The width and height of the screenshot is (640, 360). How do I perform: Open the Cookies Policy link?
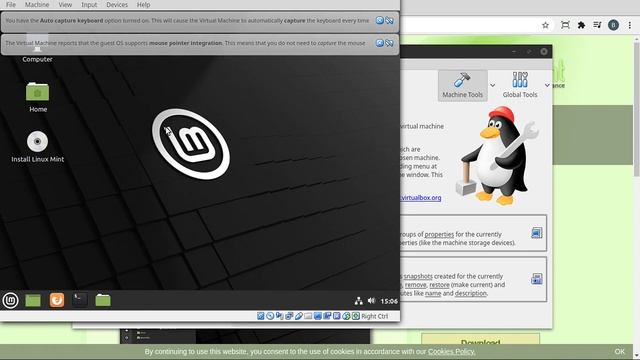click(x=451, y=351)
